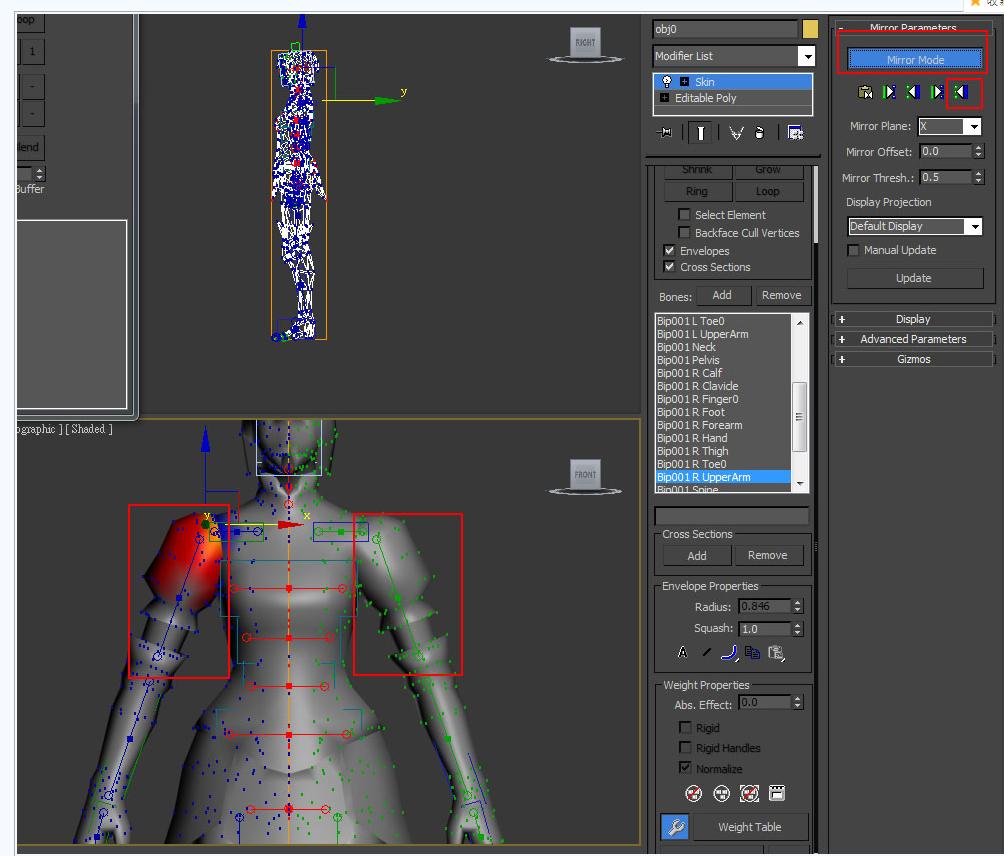Screen dimensions: 1004x856
Task: Disable the Normalize checkbox
Action: click(686, 768)
